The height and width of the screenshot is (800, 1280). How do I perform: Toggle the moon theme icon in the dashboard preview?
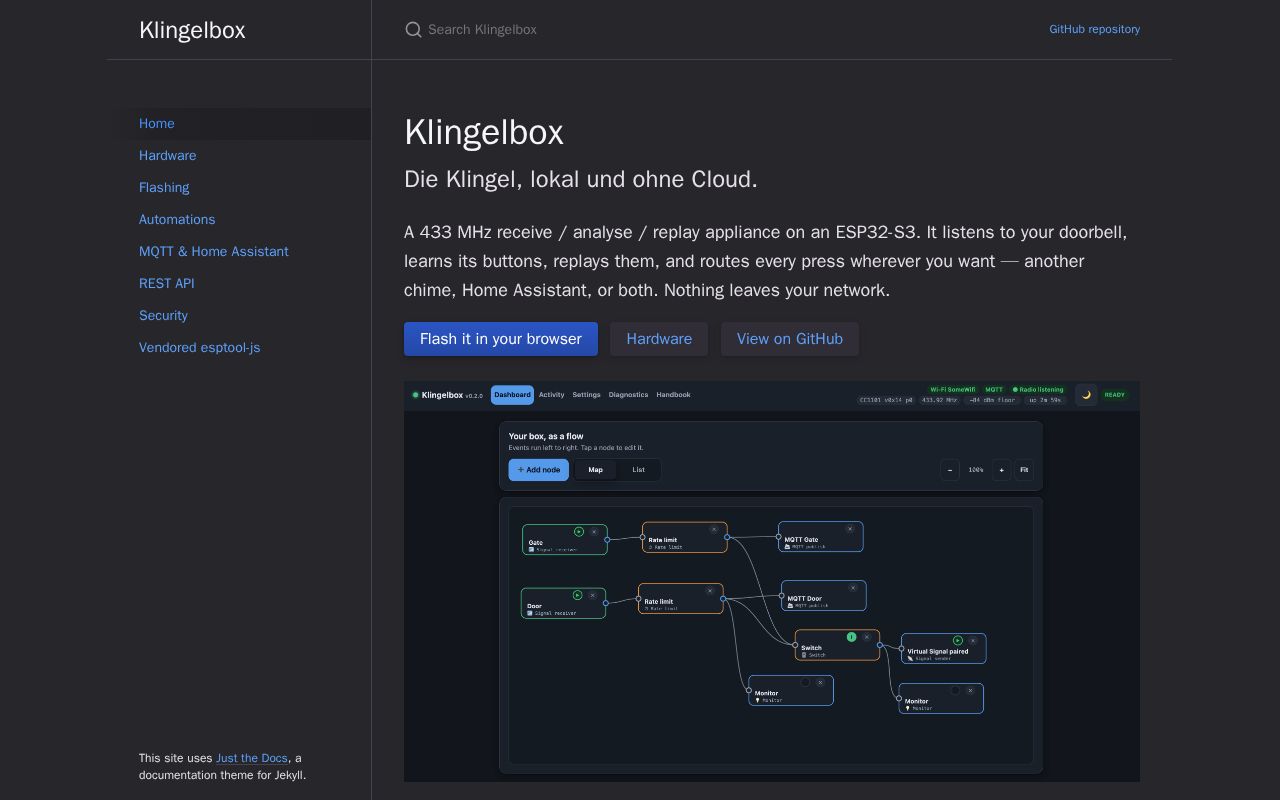[x=1086, y=395]
